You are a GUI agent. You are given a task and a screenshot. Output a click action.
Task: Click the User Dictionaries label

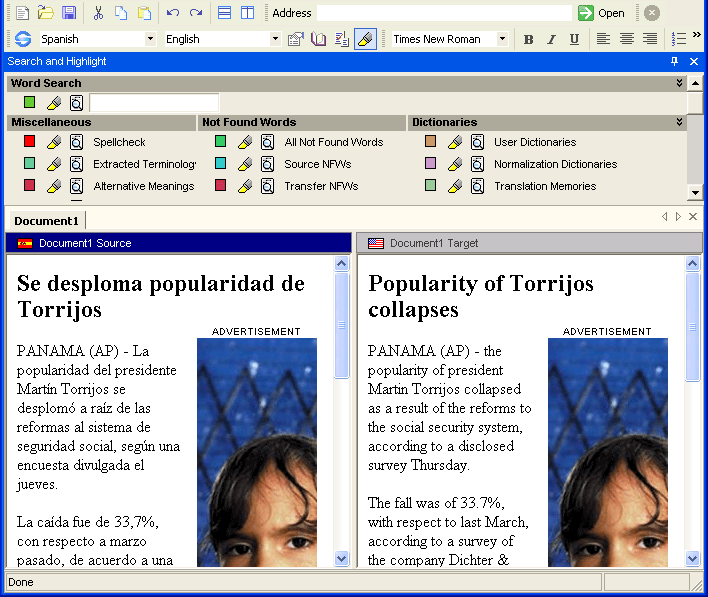[x=535, y=142]
